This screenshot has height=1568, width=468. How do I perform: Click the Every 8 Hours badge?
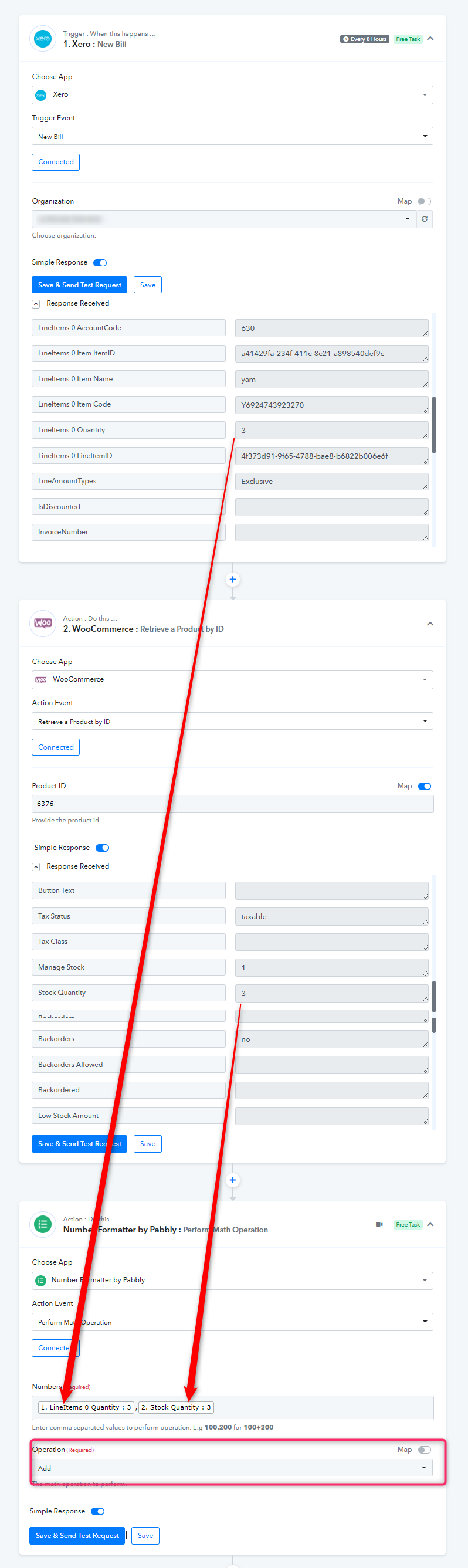point(365,39)
